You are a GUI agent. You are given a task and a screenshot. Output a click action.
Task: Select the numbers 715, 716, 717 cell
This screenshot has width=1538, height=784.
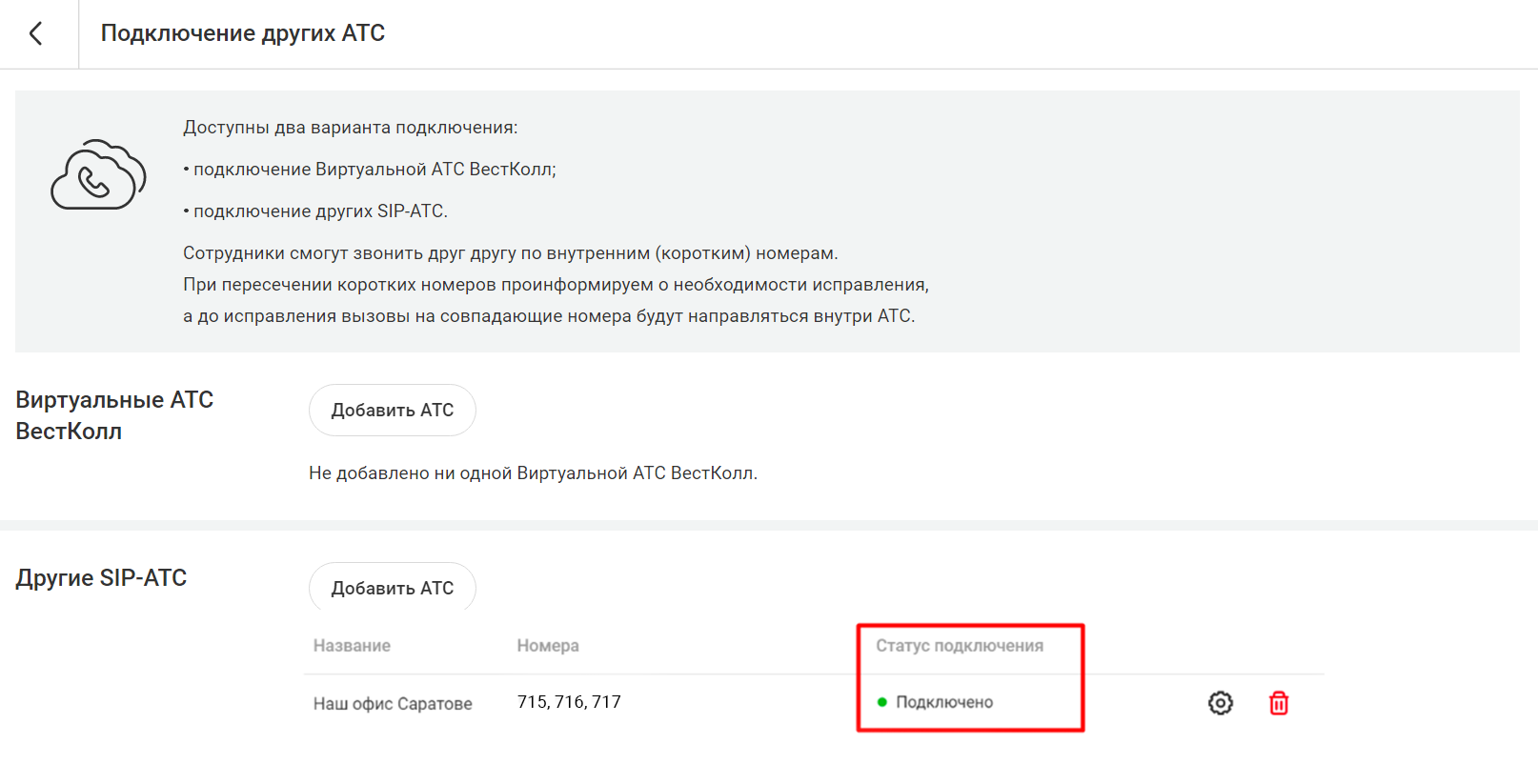569,702
